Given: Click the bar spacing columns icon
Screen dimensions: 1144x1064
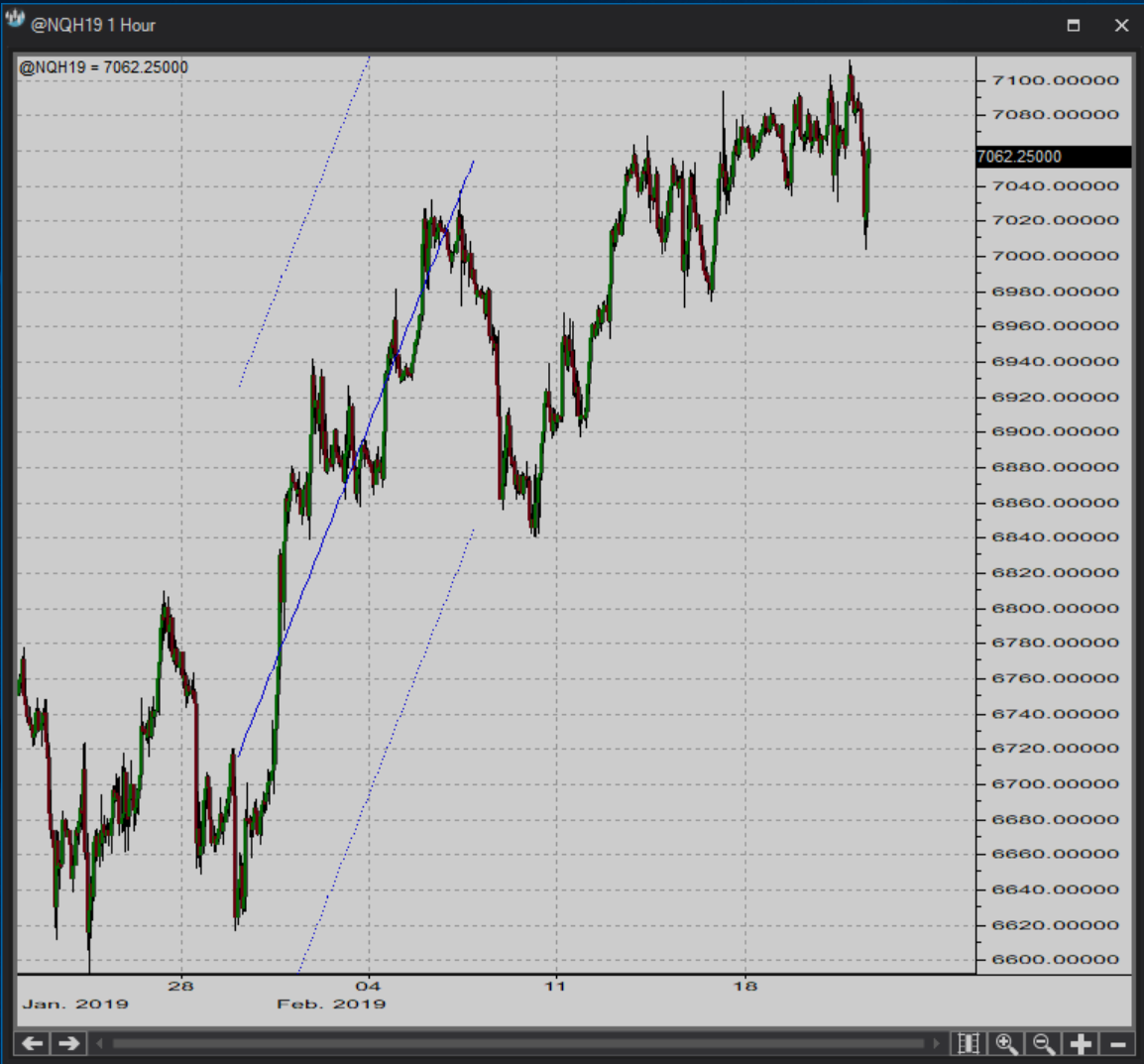Looking at the screenshot, I should pyautogui.click(x=969, y=1043).
